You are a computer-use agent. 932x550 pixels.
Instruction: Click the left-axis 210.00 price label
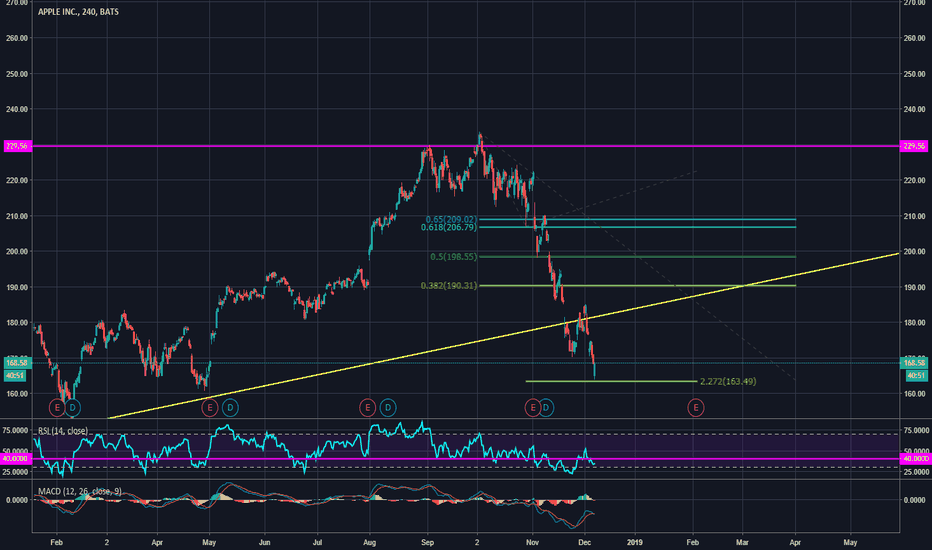click(x=16, y=216)
